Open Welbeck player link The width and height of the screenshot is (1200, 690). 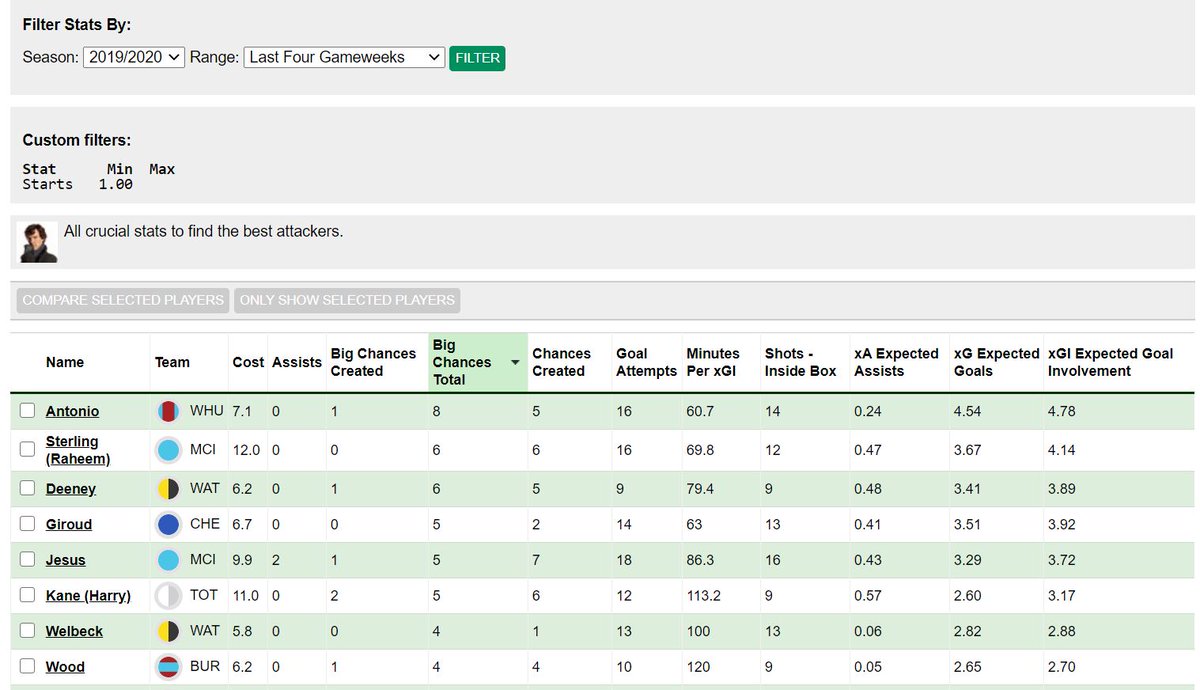[74, 631]
